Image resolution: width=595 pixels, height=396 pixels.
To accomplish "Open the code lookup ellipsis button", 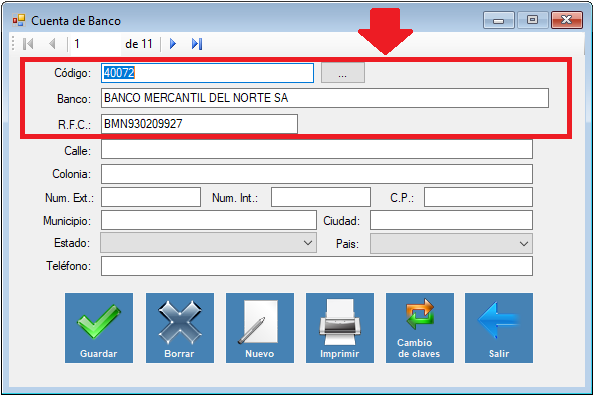I will [x=343, y=73].
